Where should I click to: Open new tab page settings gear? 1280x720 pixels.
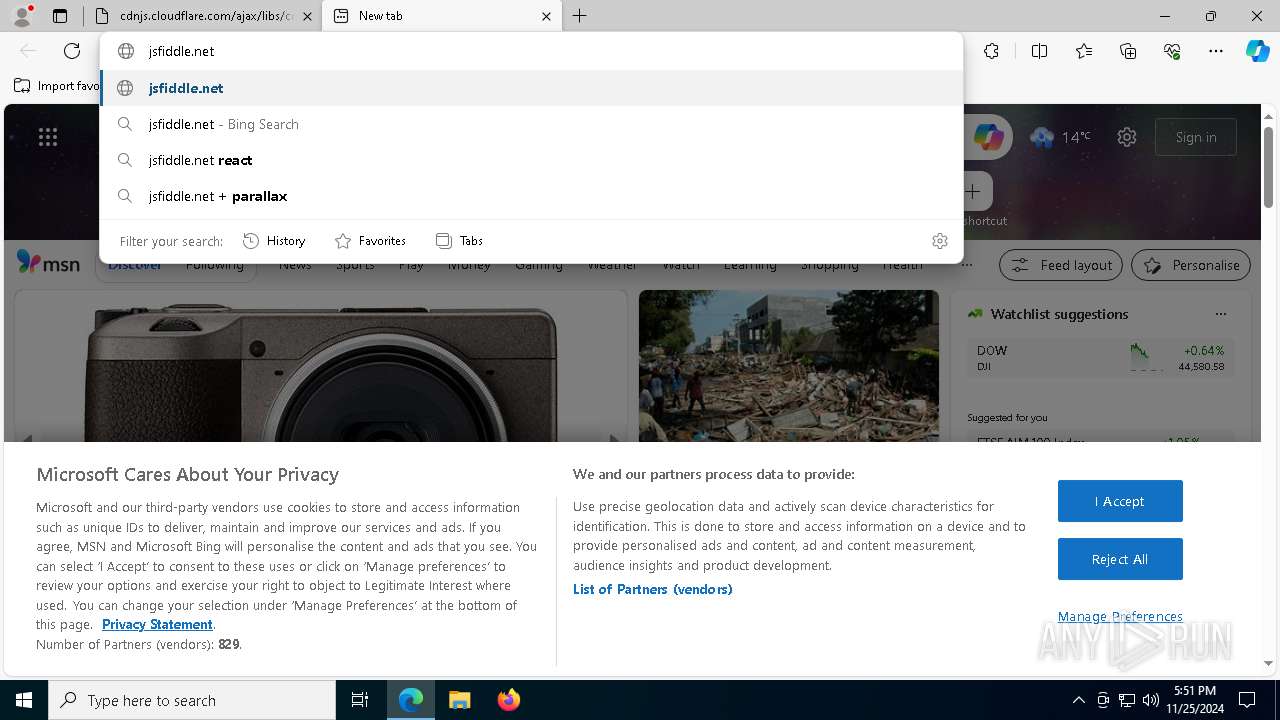1127,137
